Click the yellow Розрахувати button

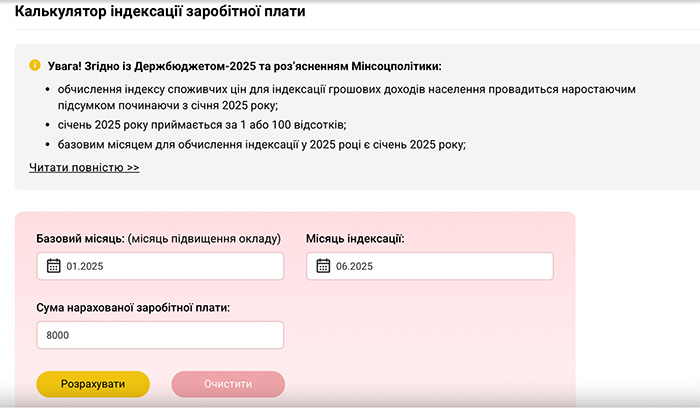pos(93,384)
